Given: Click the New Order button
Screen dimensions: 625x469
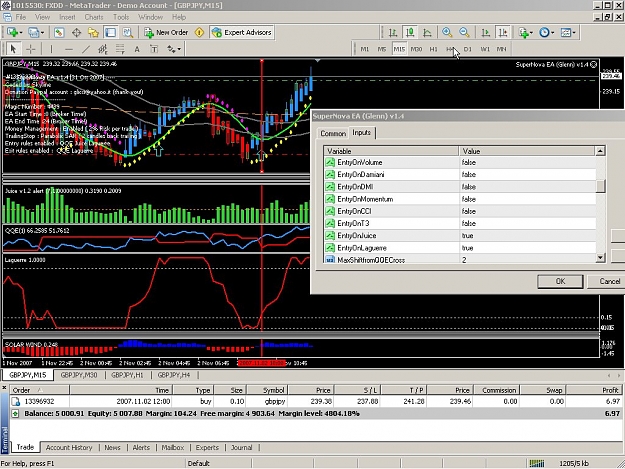Looking at the screenshot, I should (x=166, y=33).
